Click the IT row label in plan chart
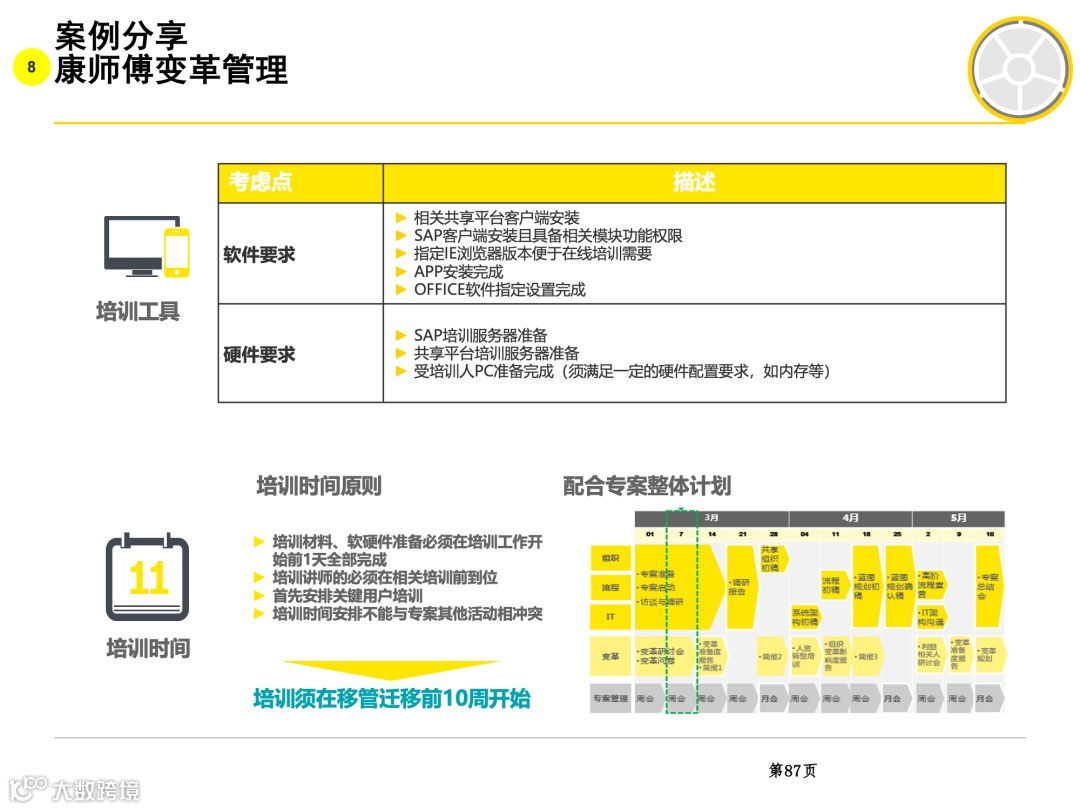The image size is (1080, 810). pyautogui.click(x=610, y=617)
